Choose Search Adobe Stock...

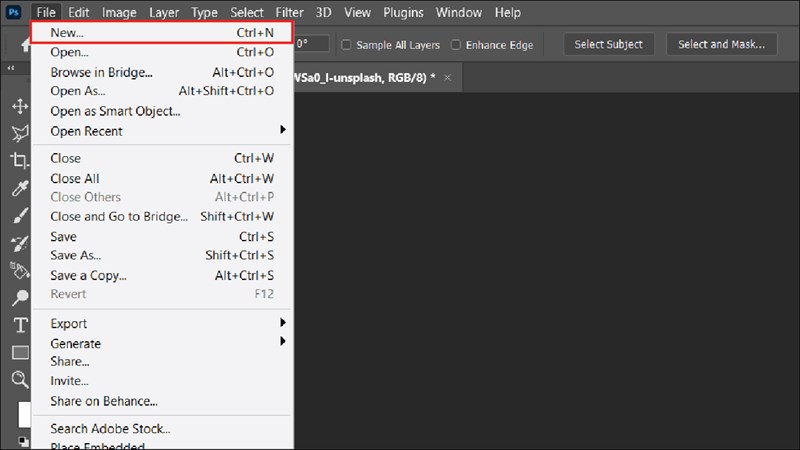click(162, 429)
